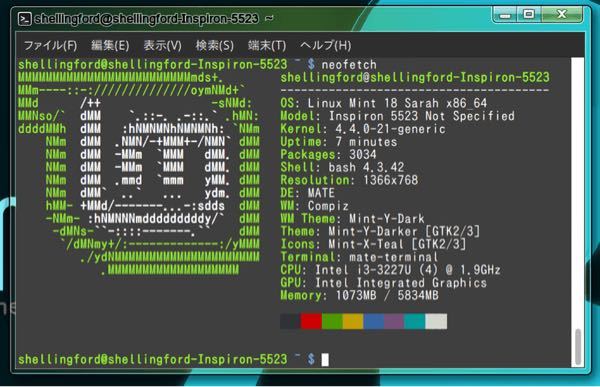Open the ヘルプ(H) menu
This screenshot has height=387, width=600.
[x=326, y=46]
